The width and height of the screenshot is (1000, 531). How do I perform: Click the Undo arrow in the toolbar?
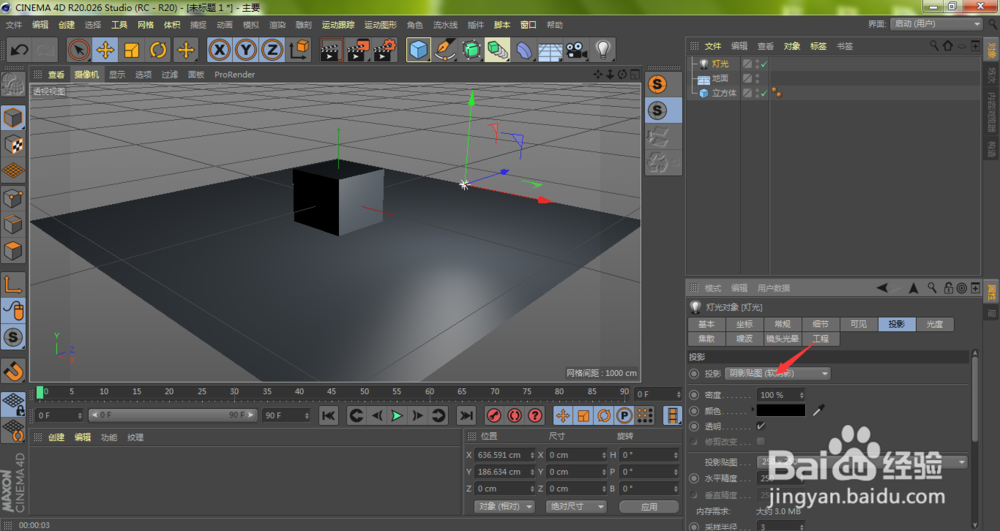(18, 49)
